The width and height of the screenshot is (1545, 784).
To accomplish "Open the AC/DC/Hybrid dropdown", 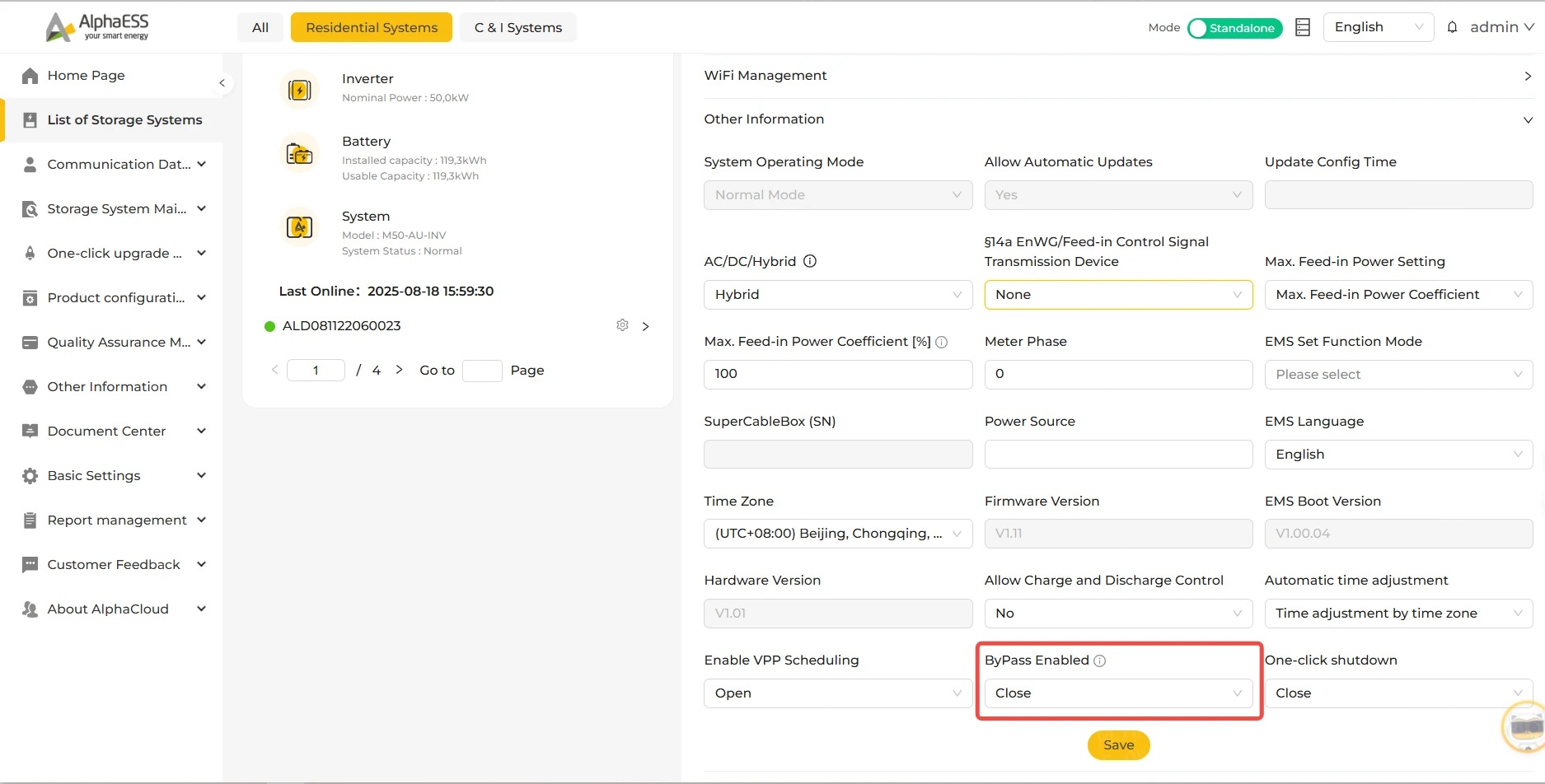I will pyautogui.click(x=838, y=295).
